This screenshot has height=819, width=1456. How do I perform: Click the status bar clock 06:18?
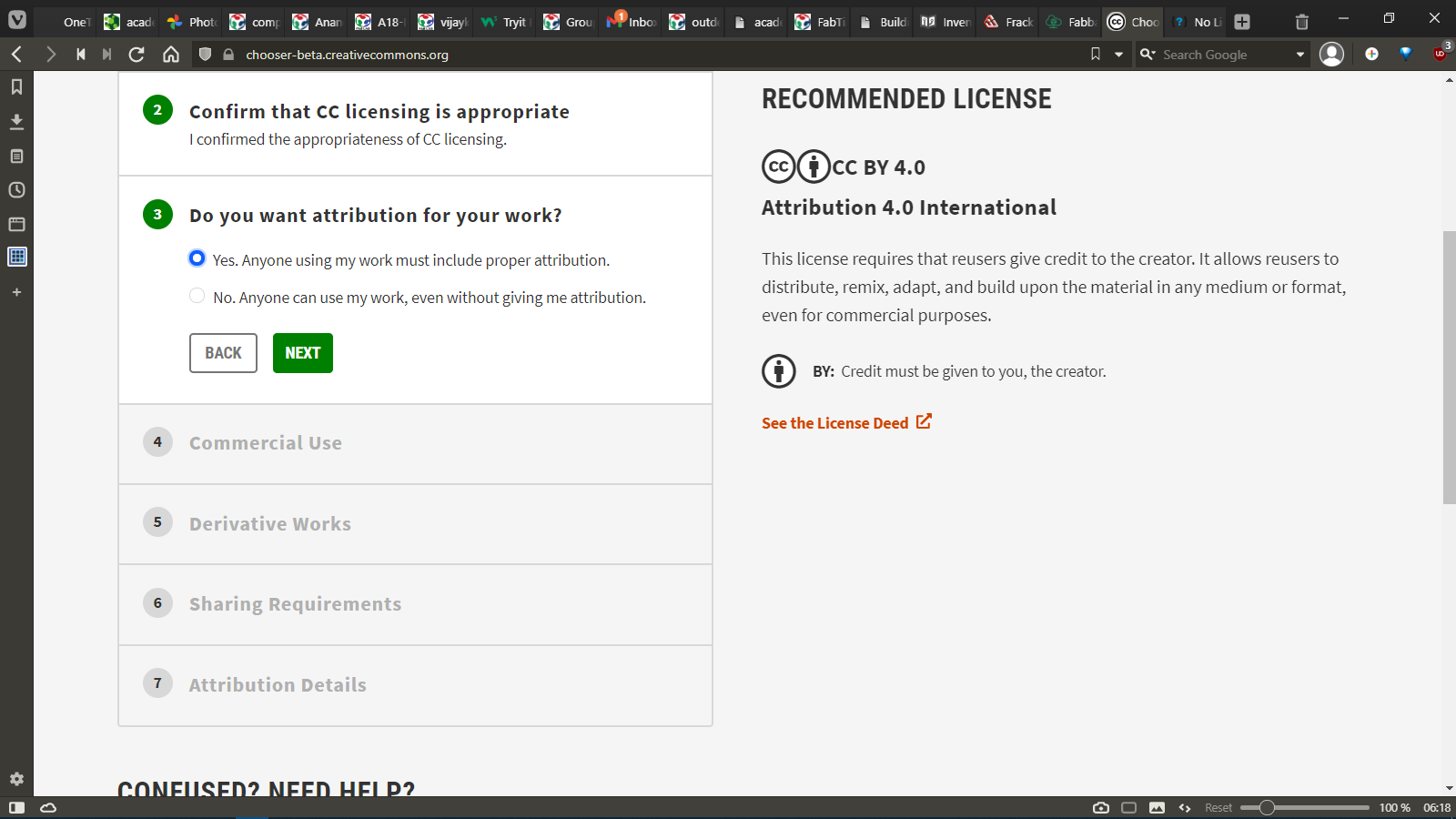click(x=1437, y=807)
